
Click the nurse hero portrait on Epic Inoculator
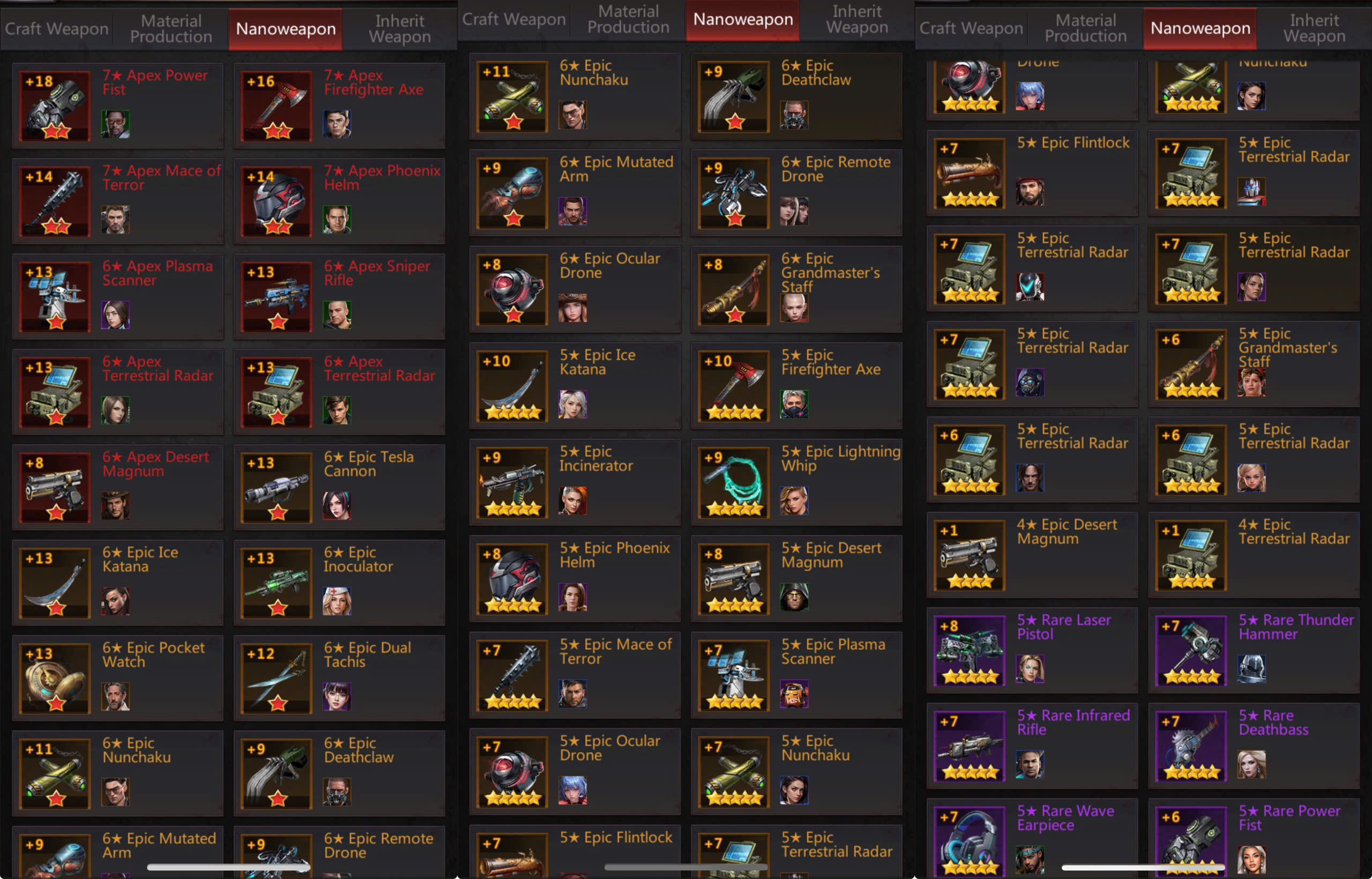click(337, 601)
